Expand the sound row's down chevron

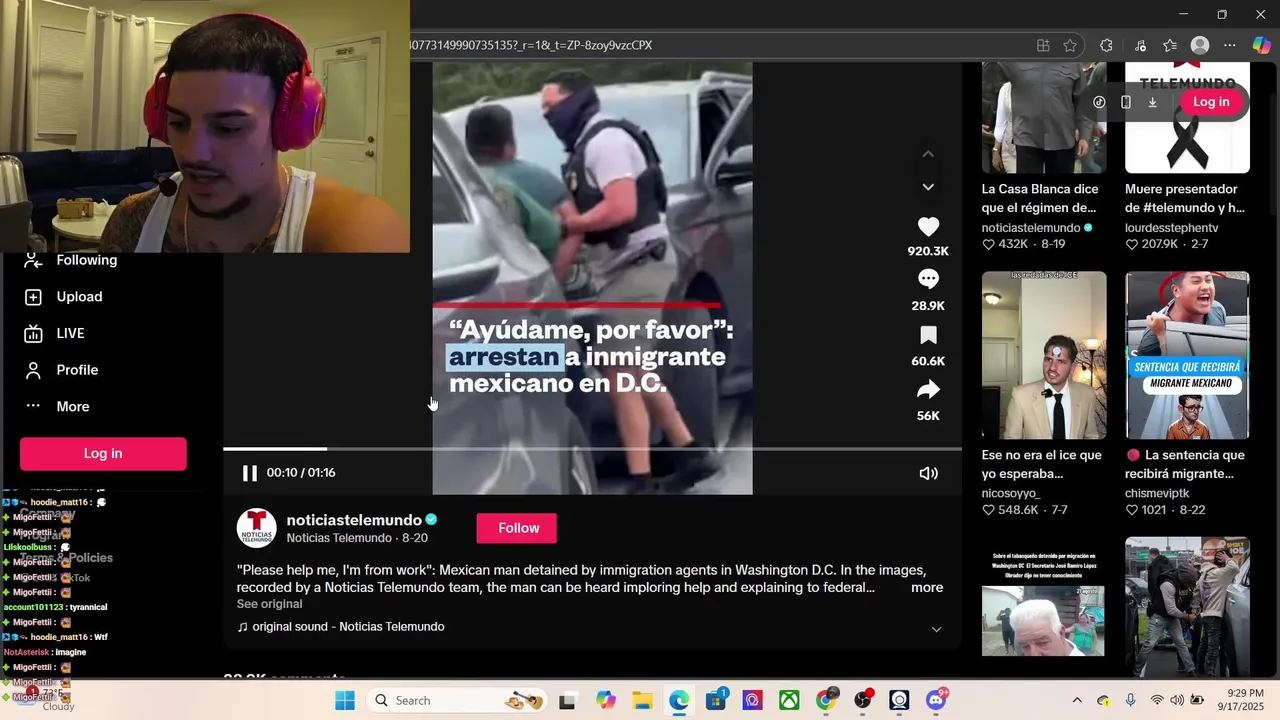click(936, 629)
